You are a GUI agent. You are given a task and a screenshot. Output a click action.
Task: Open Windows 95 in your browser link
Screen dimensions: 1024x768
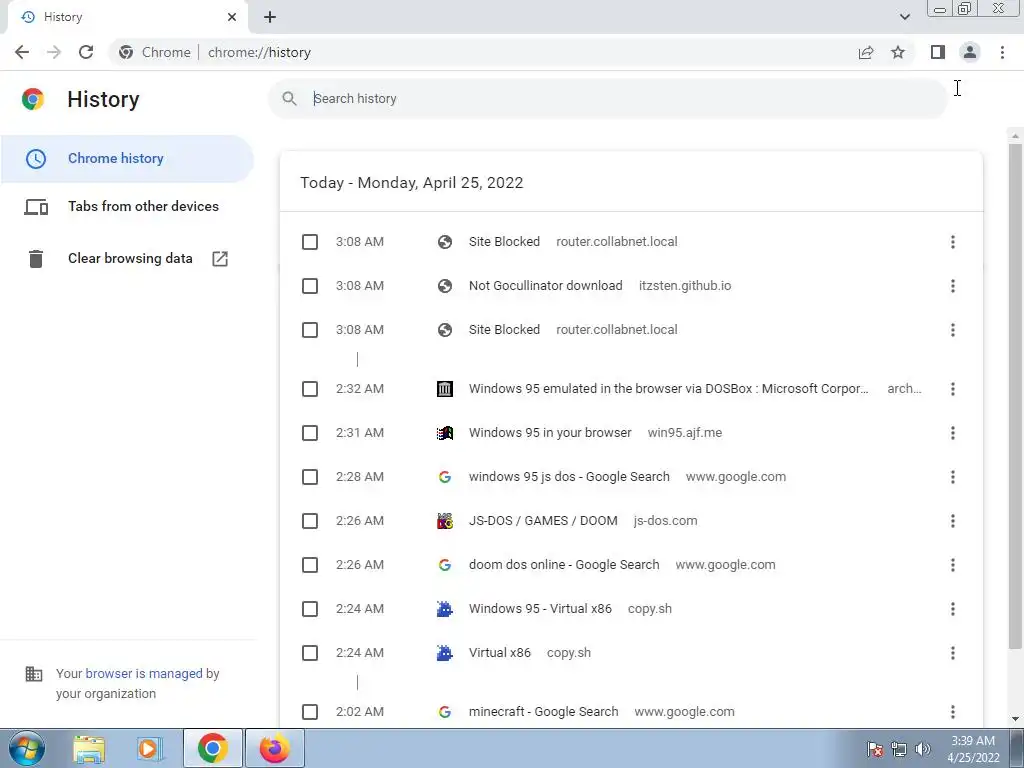(550, 433)
